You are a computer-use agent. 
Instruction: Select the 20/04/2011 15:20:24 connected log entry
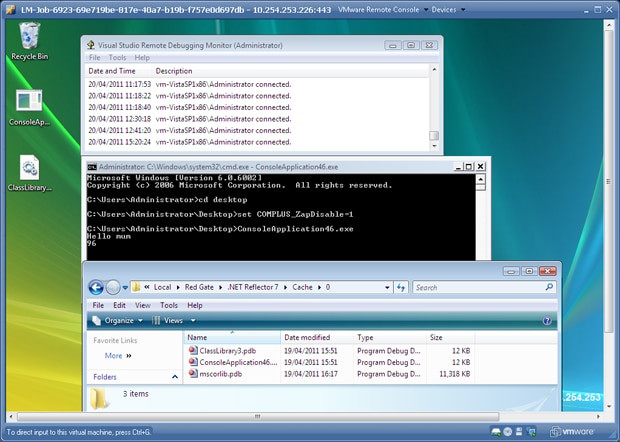[257, 142]
